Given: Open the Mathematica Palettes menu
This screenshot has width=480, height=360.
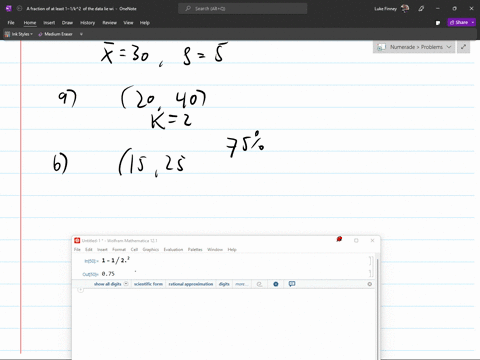Looking at the screenshot, I should coord(195,249).
